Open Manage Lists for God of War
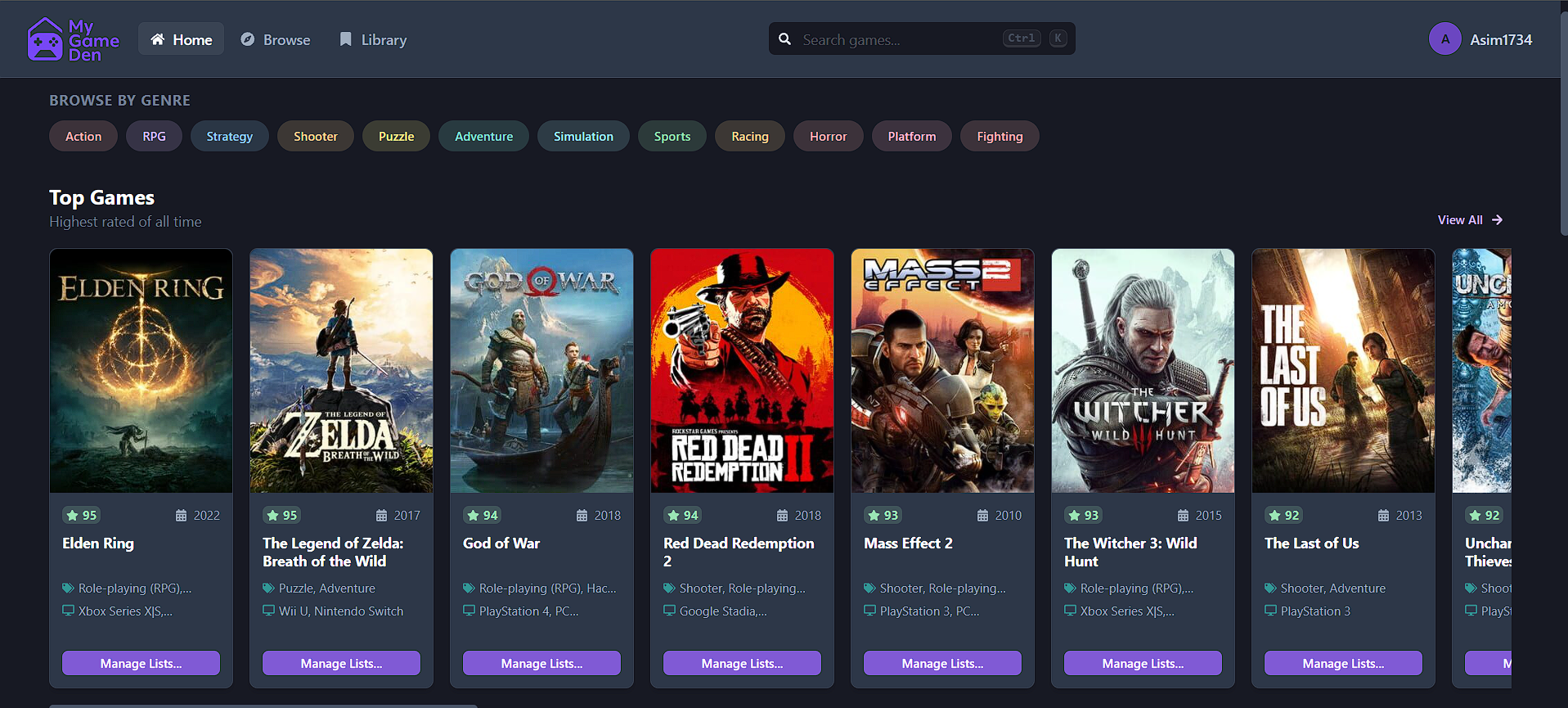 tap(541, 663)
